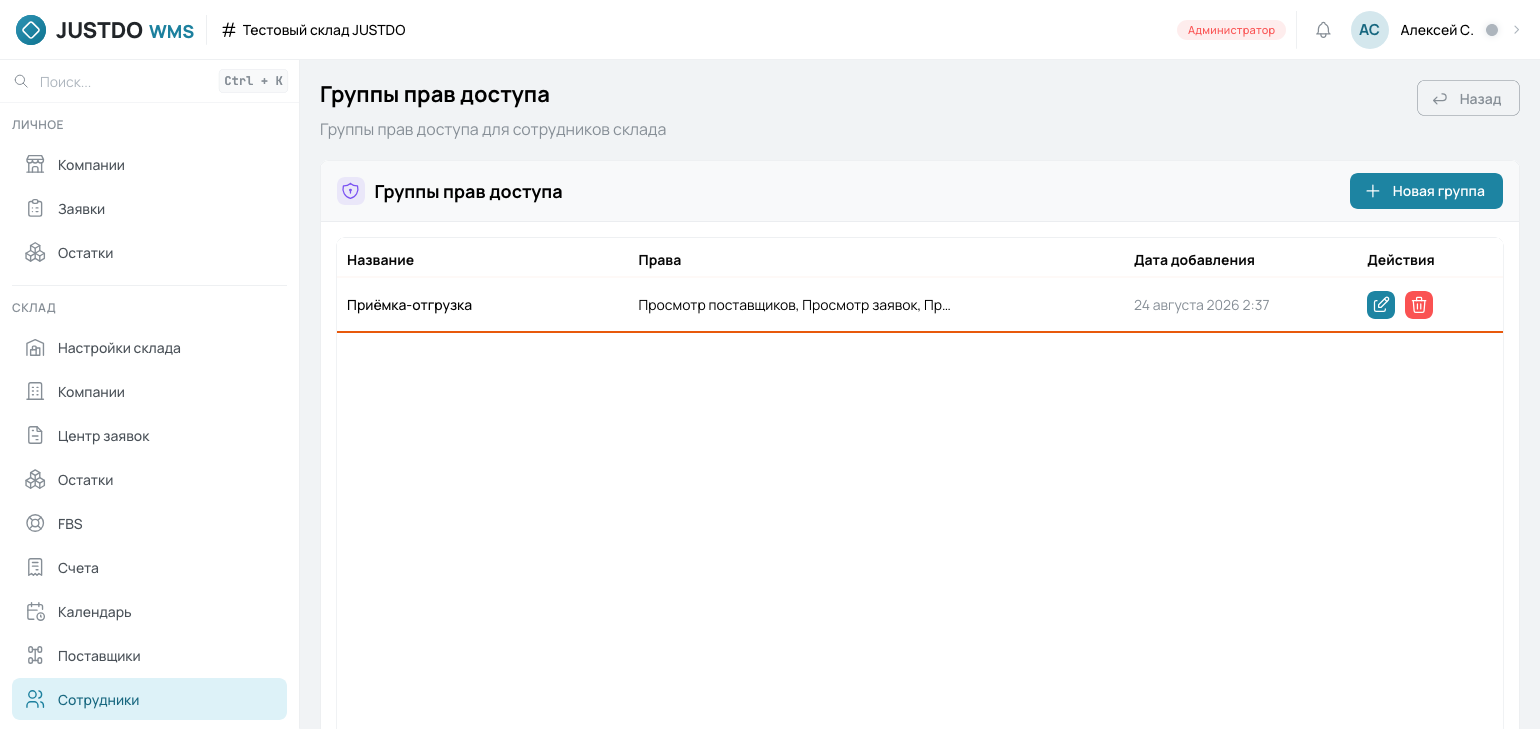Click the Дата добавления column header
The height and width of the screenshot is (729, 1540).
[x=1194, y=260]
